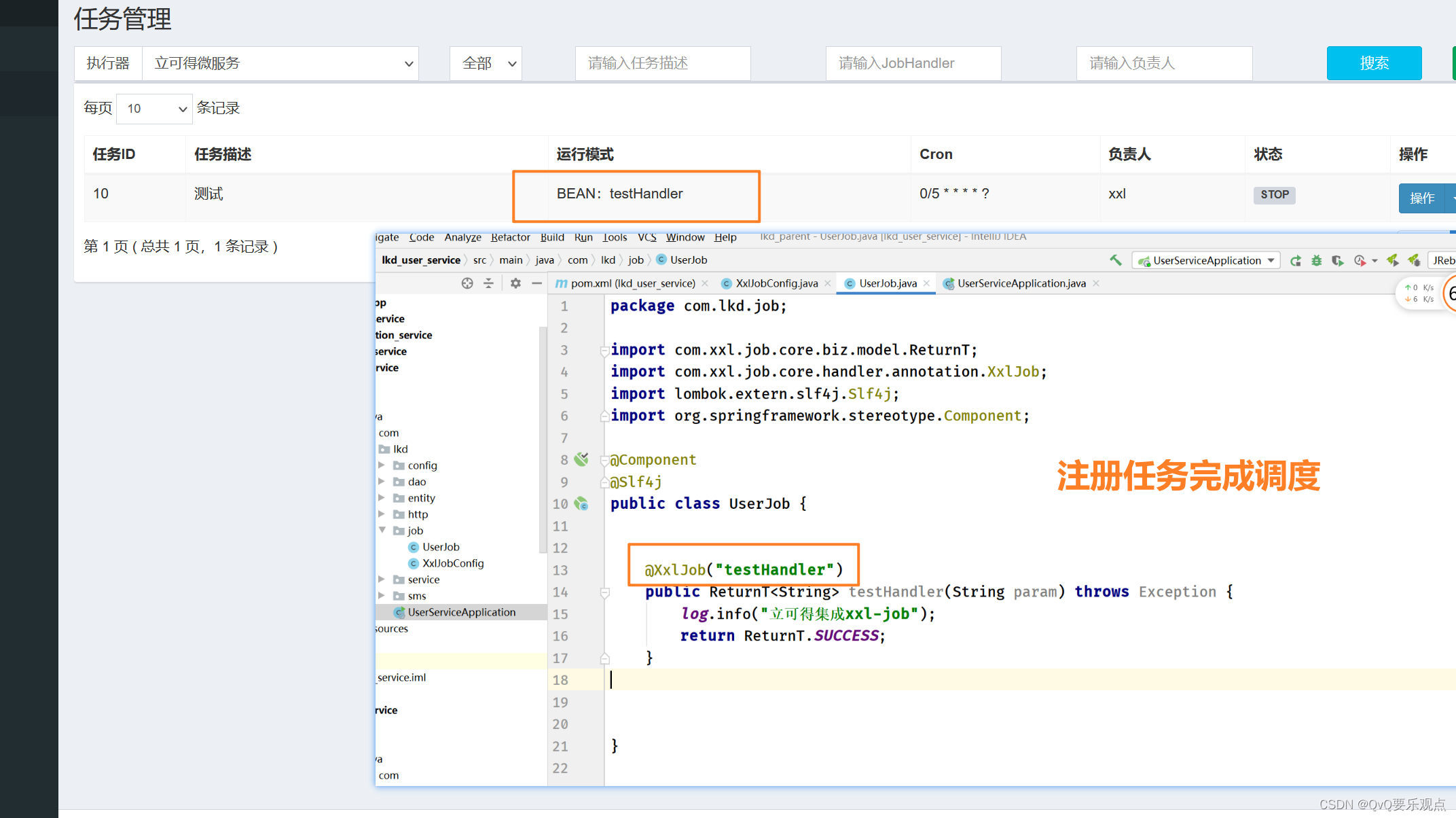This screenshot has height=818, width=1456.
Task: Click fold marker at line 14 method
Action: [x=604, y=592]
